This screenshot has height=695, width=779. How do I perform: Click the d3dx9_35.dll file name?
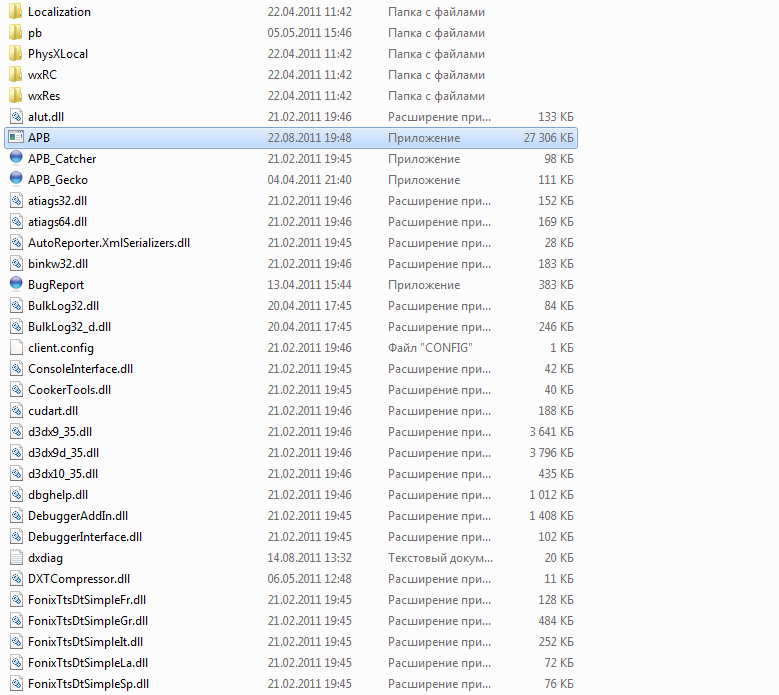point(62,432)
